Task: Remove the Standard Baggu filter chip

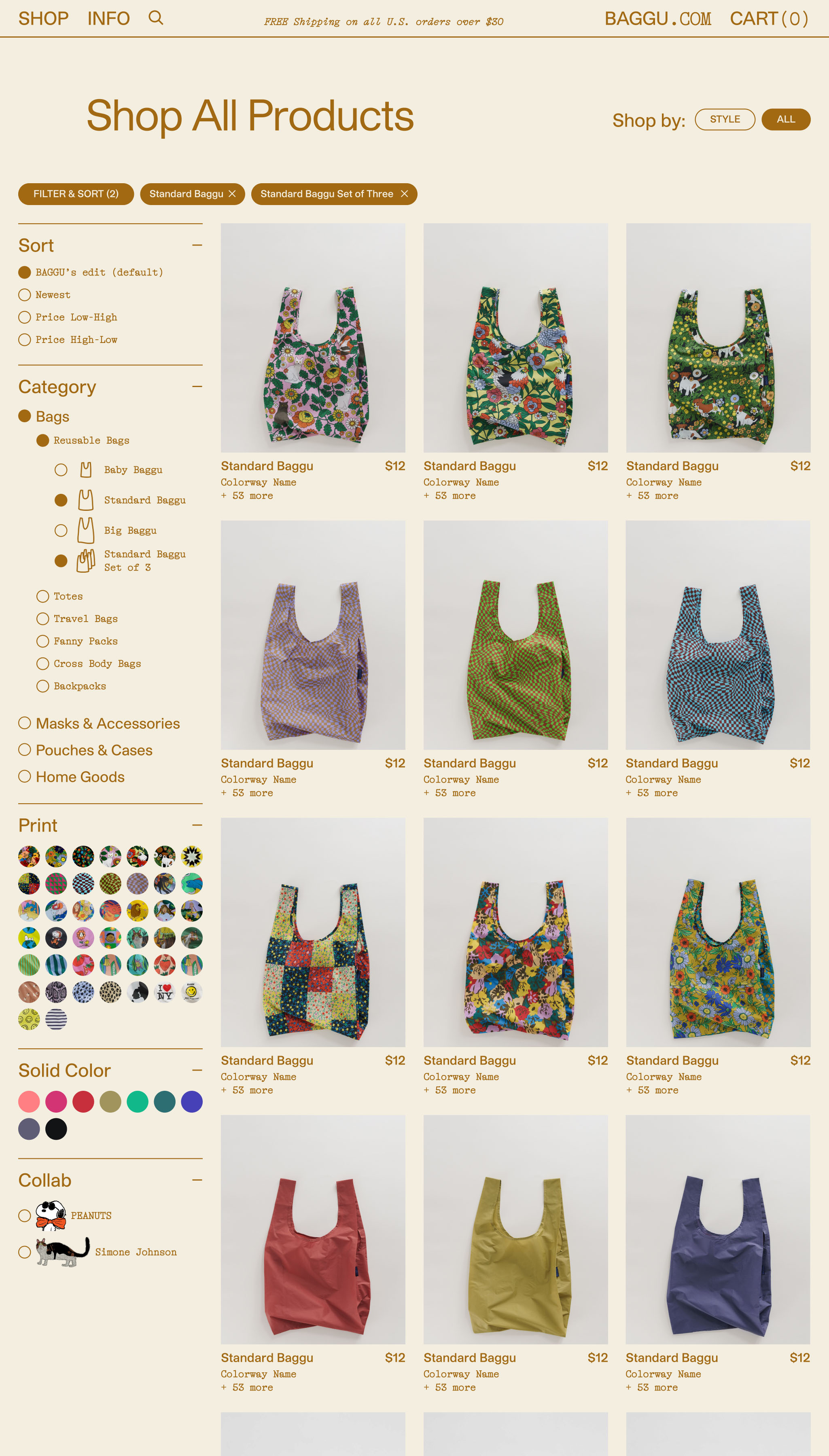Action: [232, 194]
